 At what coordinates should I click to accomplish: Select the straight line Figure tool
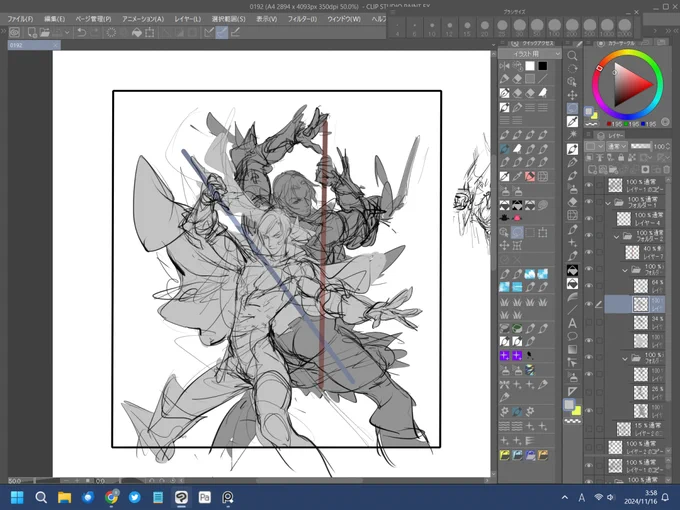coord(572,310)
